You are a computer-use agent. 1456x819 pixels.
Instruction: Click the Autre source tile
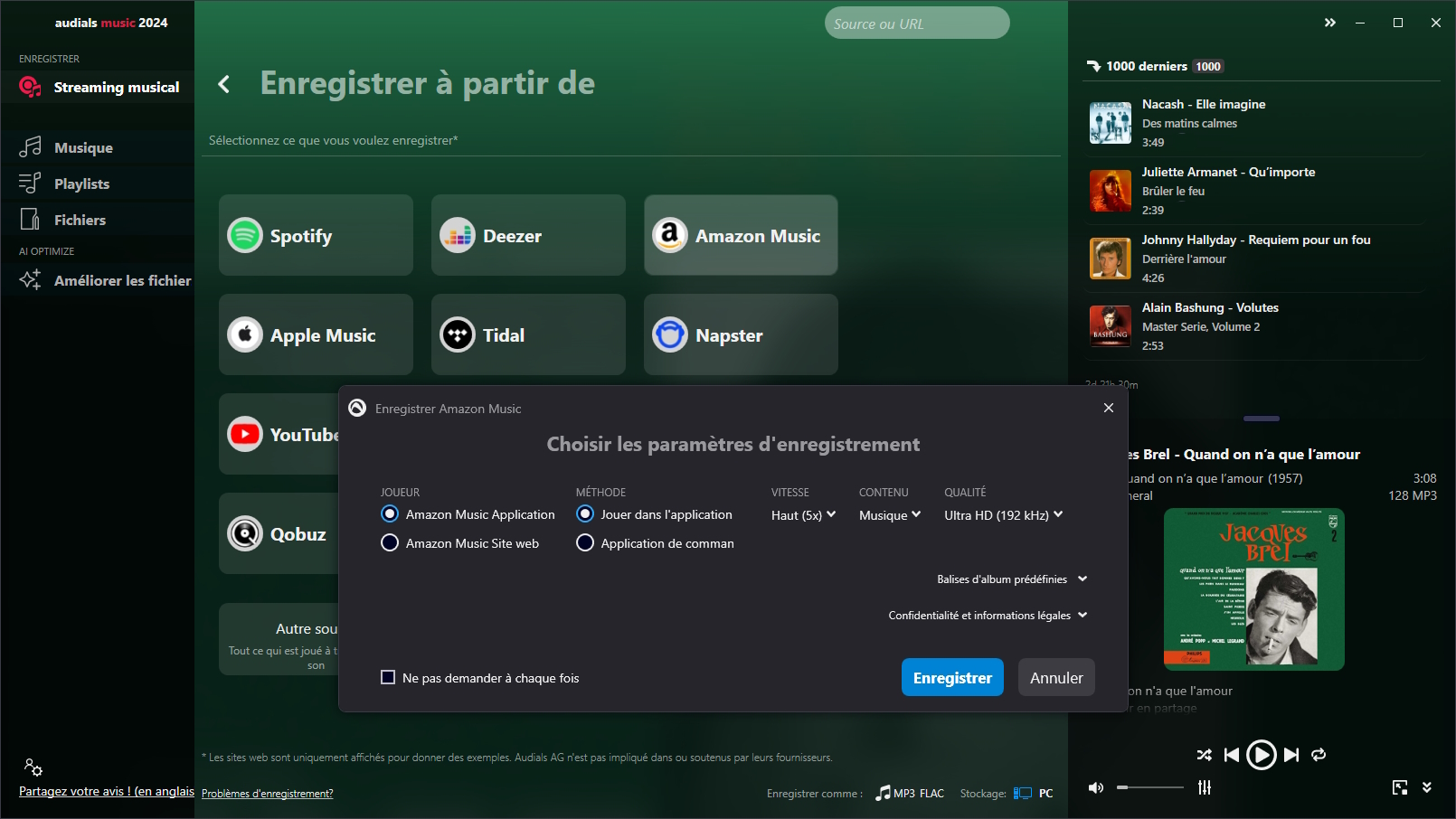tap(279, 639)
